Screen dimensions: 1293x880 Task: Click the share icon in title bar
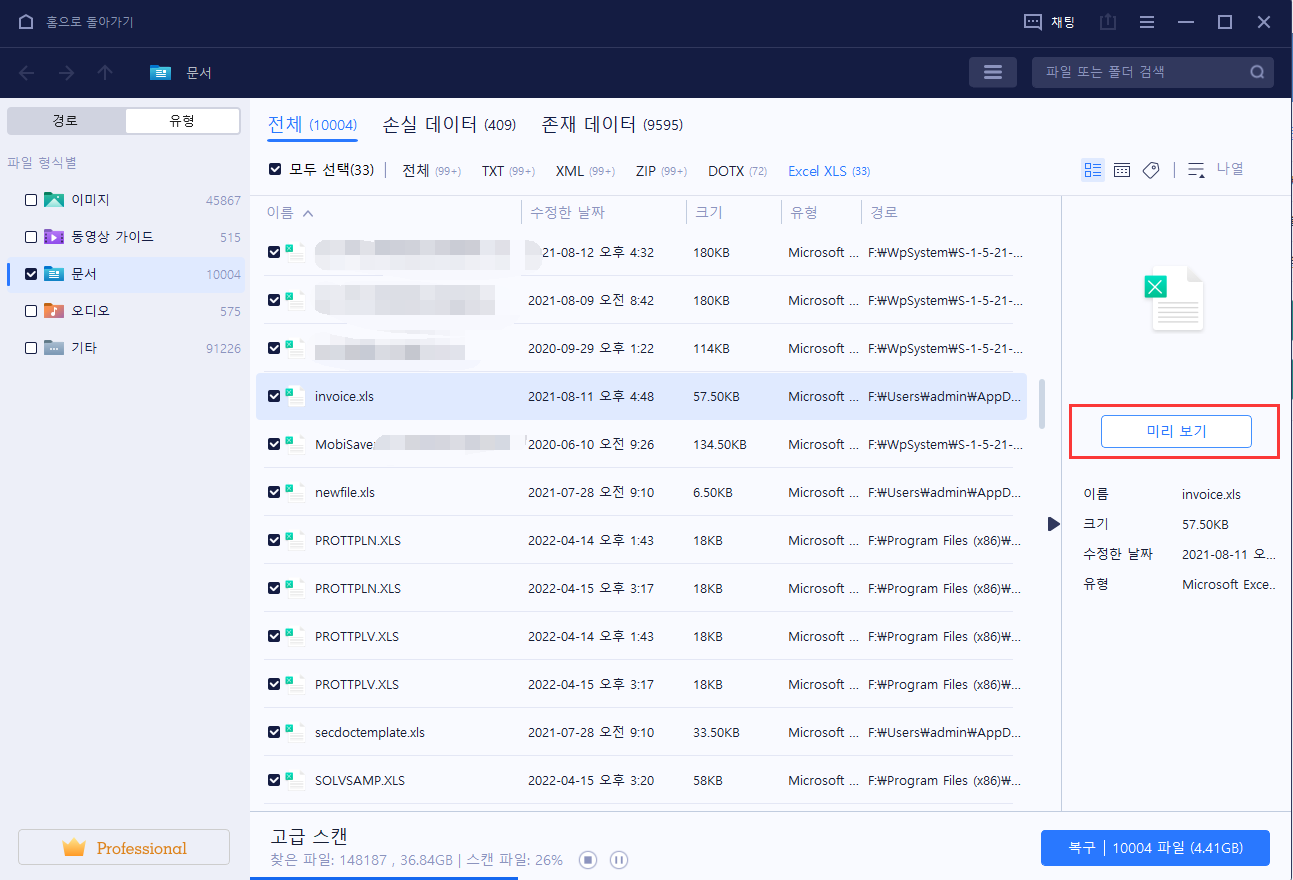click(x=1107, y=21)
